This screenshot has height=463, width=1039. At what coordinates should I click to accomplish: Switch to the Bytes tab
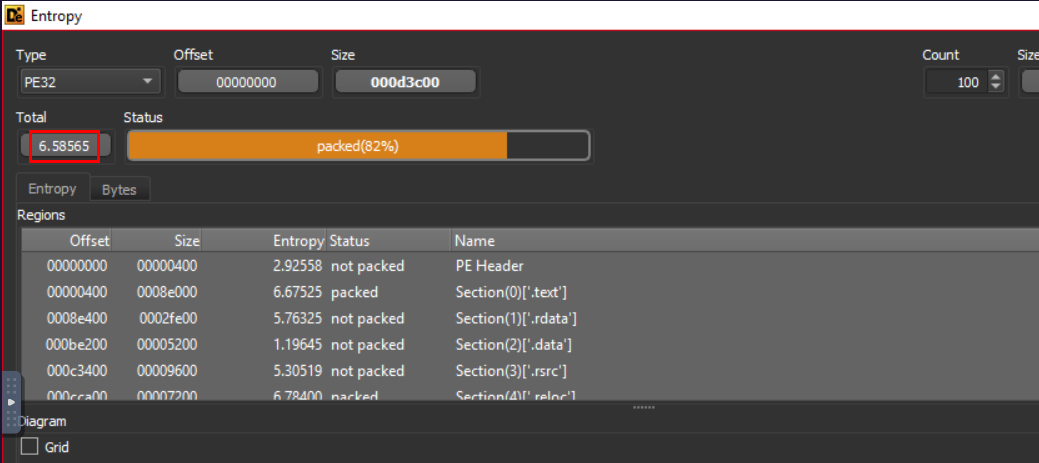pos(119,189)
